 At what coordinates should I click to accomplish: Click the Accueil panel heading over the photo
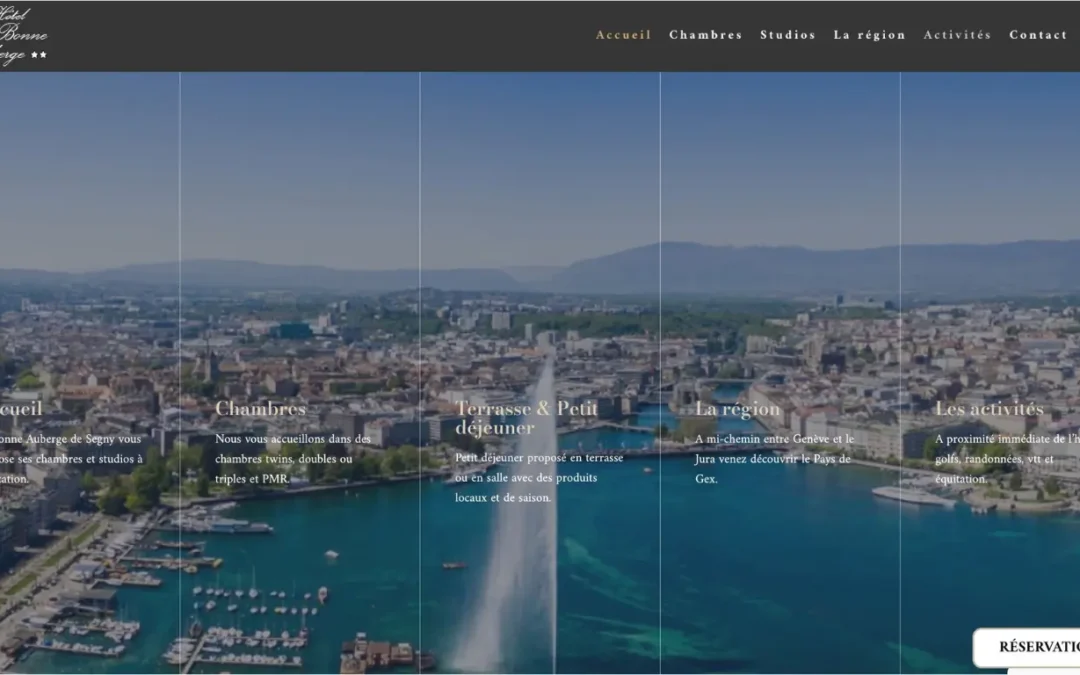click(x=20, y=409)
